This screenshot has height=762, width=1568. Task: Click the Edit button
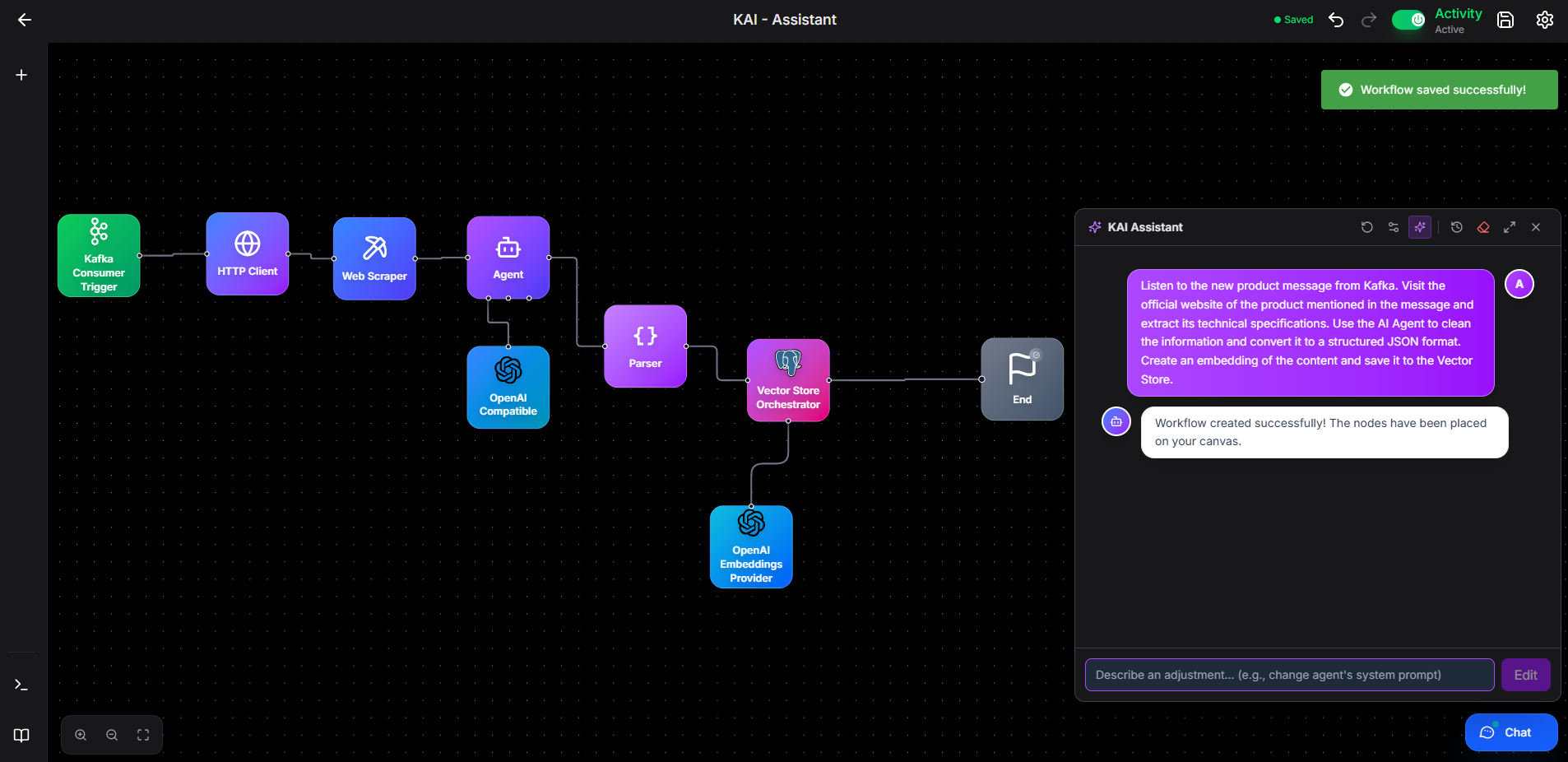(x=1526, y=675)
